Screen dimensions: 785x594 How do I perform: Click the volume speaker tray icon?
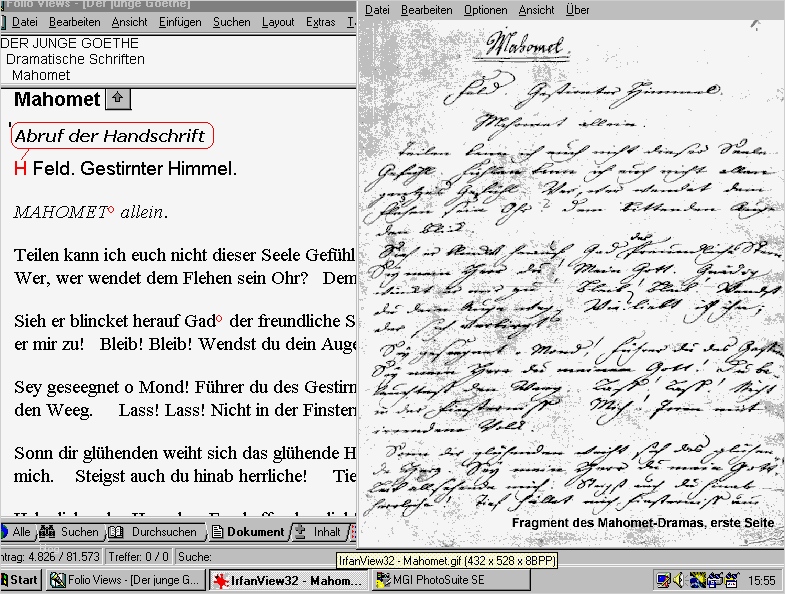coord(678,580)
